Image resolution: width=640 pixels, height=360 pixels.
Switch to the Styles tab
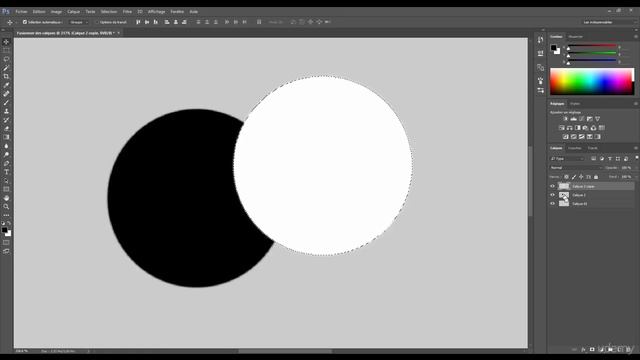tap(575, 104)
